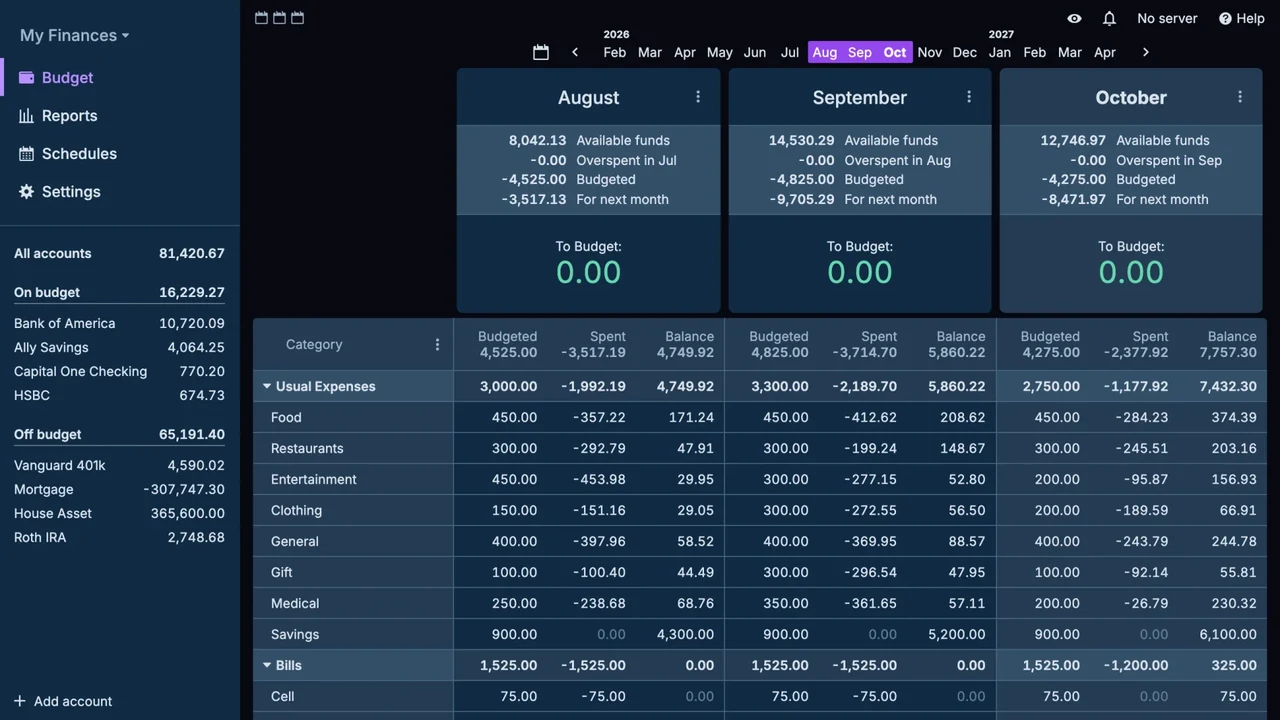Advance months with the right arrow
This screenshot has width=1280, height=720.
tap(1146, 52)
